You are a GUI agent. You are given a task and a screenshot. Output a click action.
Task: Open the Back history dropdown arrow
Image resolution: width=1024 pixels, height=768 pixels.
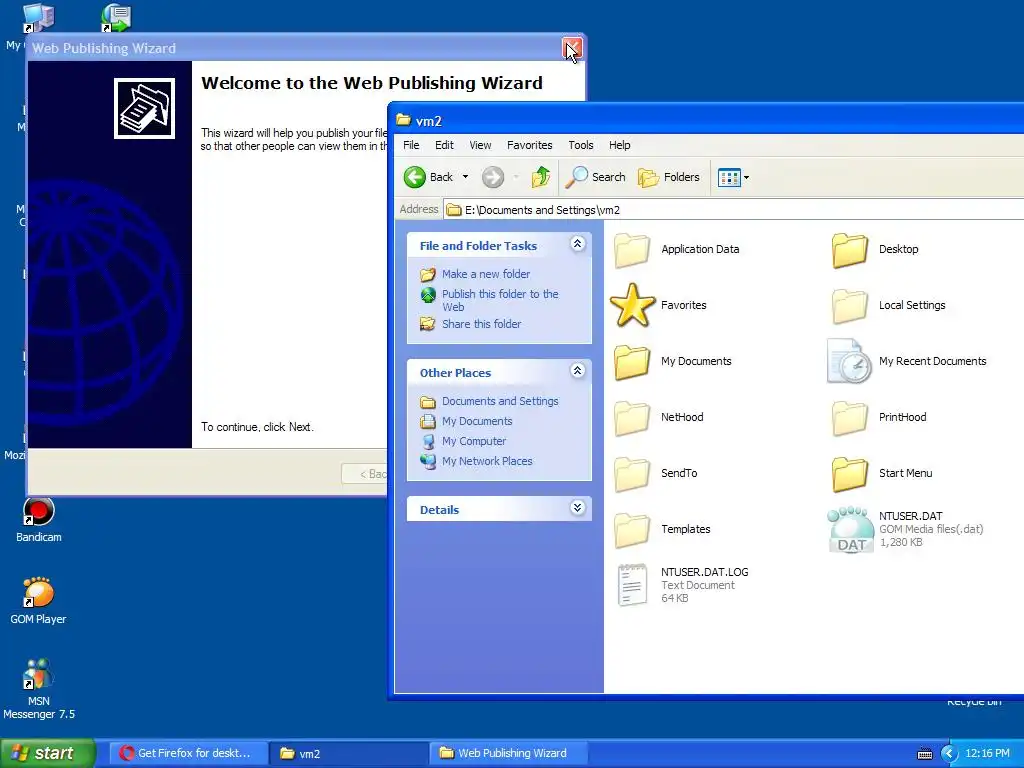coord(466,177)
